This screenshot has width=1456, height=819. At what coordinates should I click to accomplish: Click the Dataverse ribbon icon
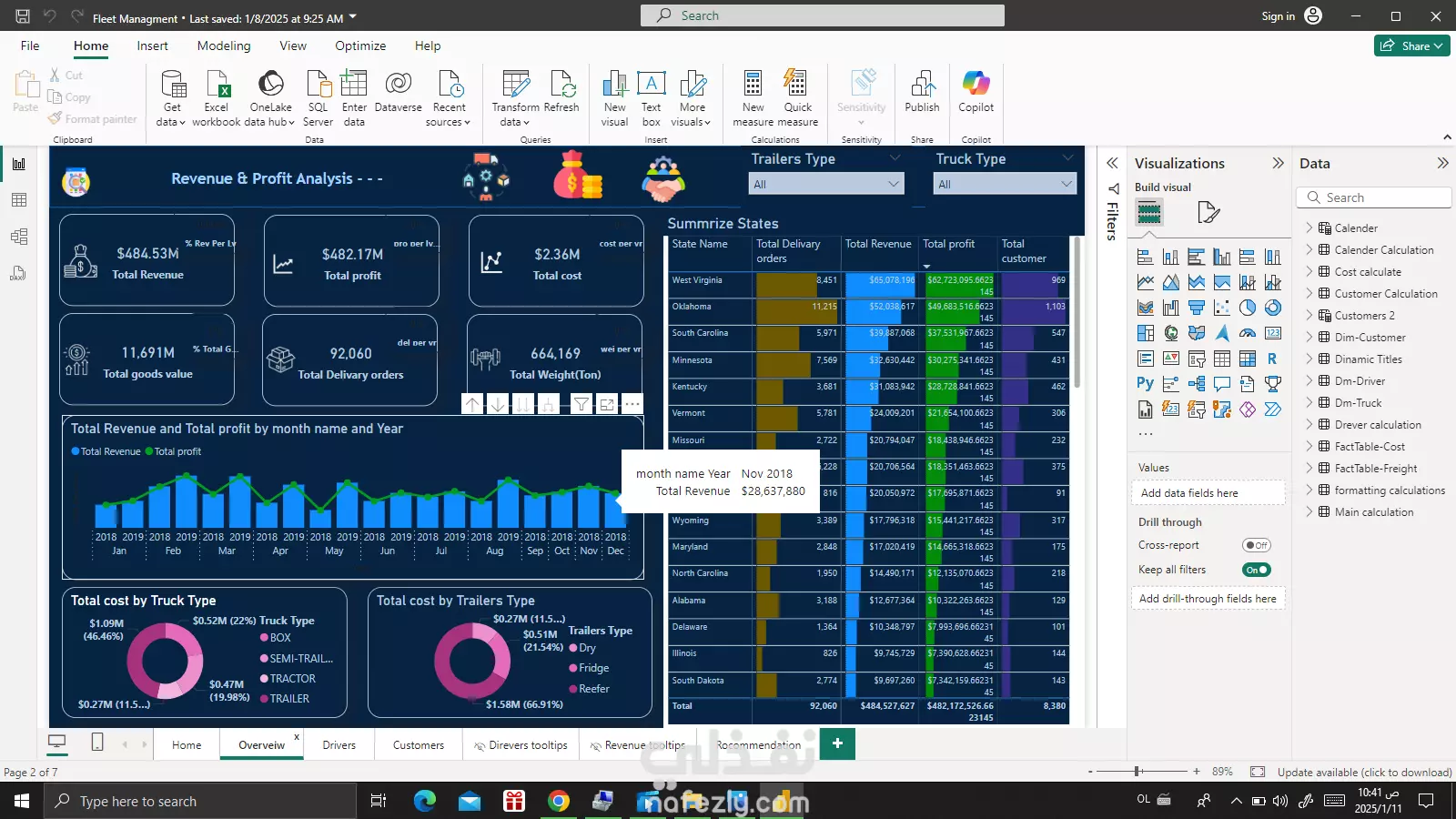pyautogui.click(x=398, y=91)
